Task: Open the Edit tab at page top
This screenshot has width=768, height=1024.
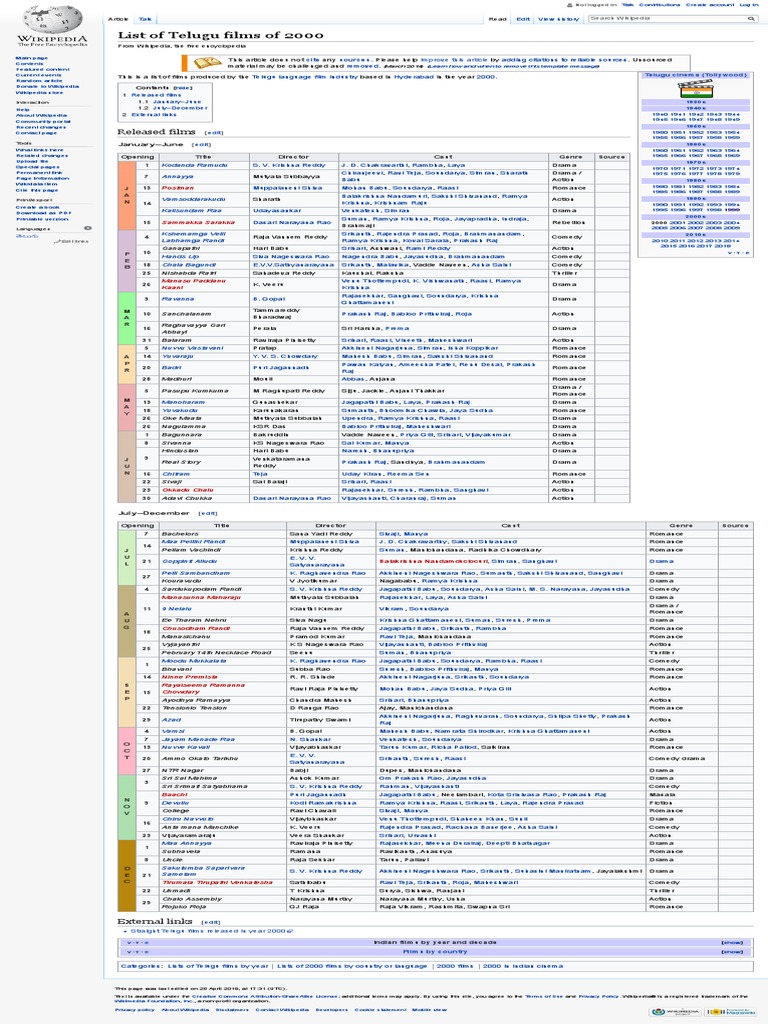Action: 523,19
